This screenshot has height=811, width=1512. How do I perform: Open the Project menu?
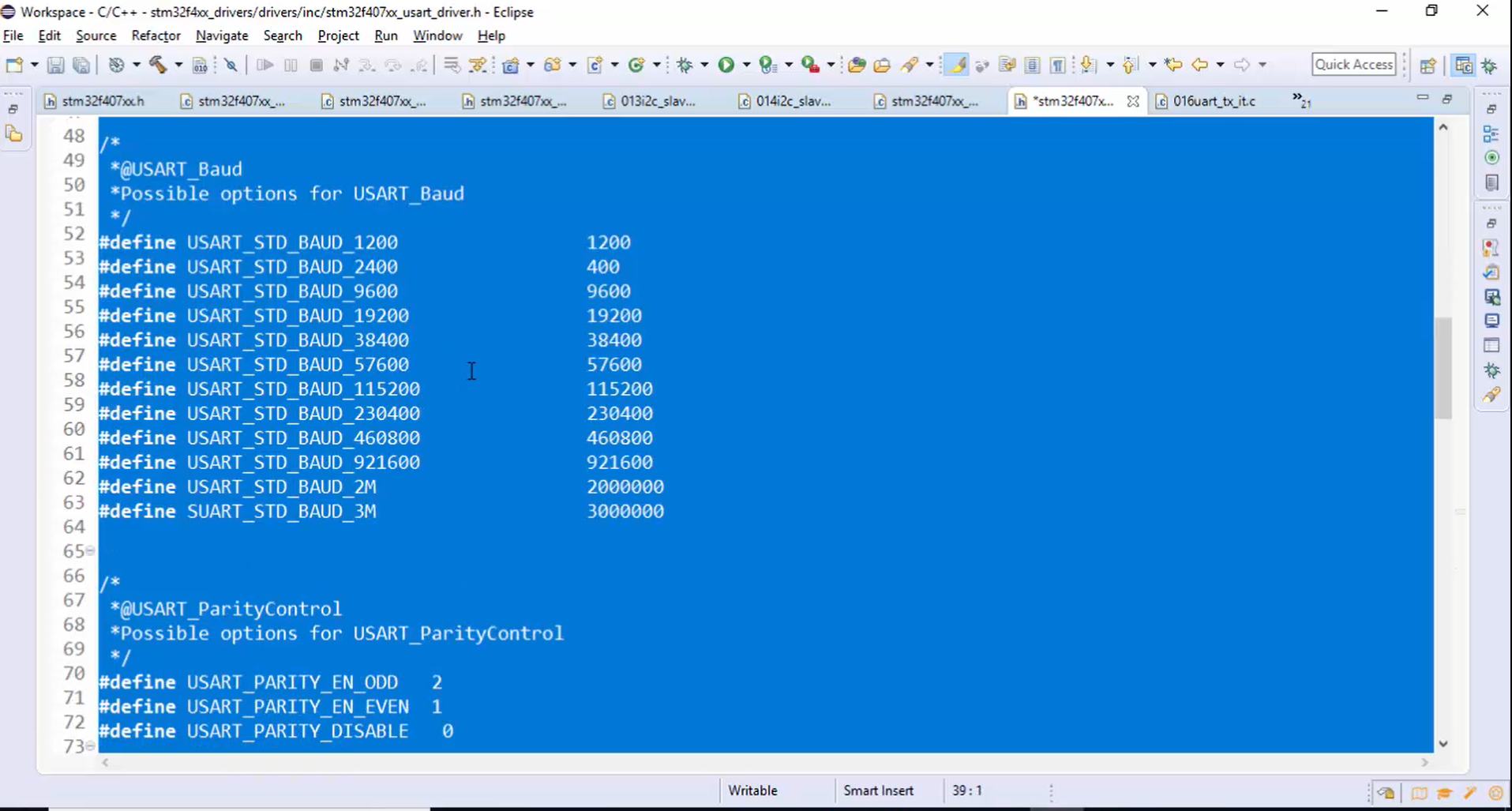338,36
